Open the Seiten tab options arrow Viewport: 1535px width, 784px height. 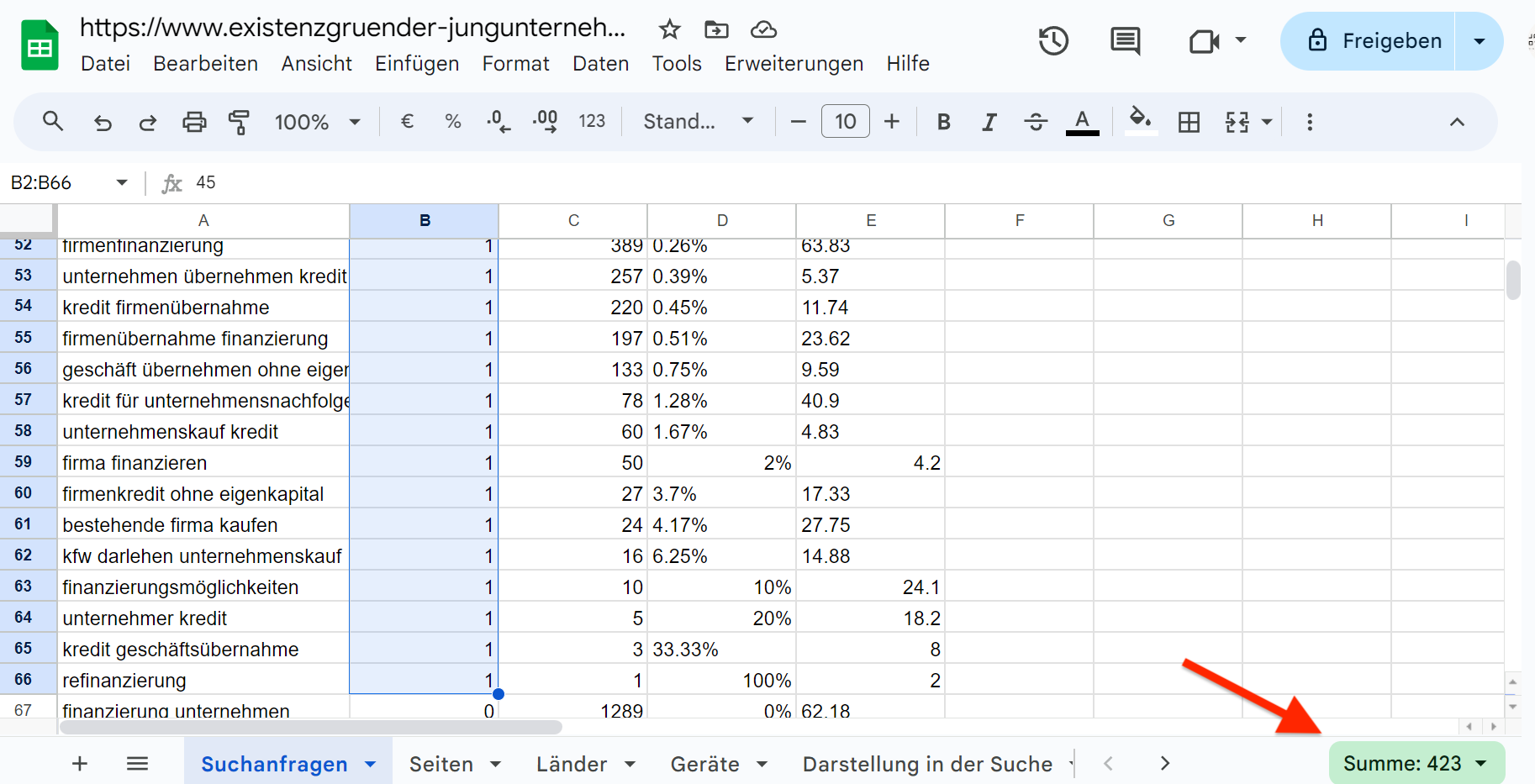point(495,764)
